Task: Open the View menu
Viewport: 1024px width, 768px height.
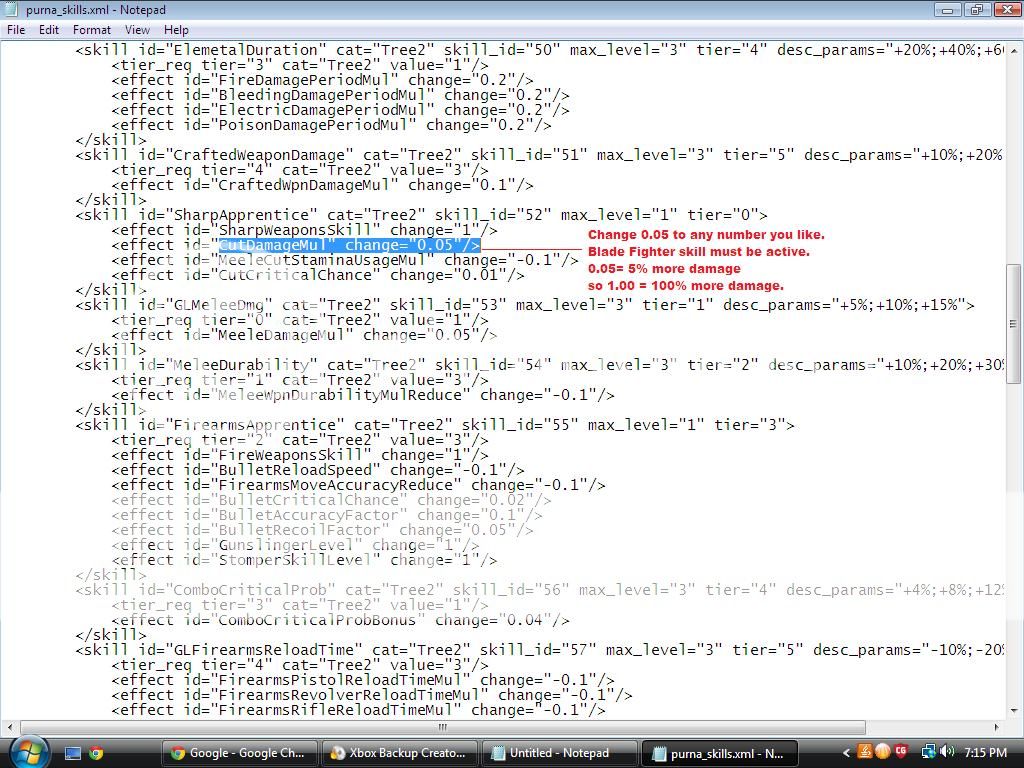Action: [137, 30]
